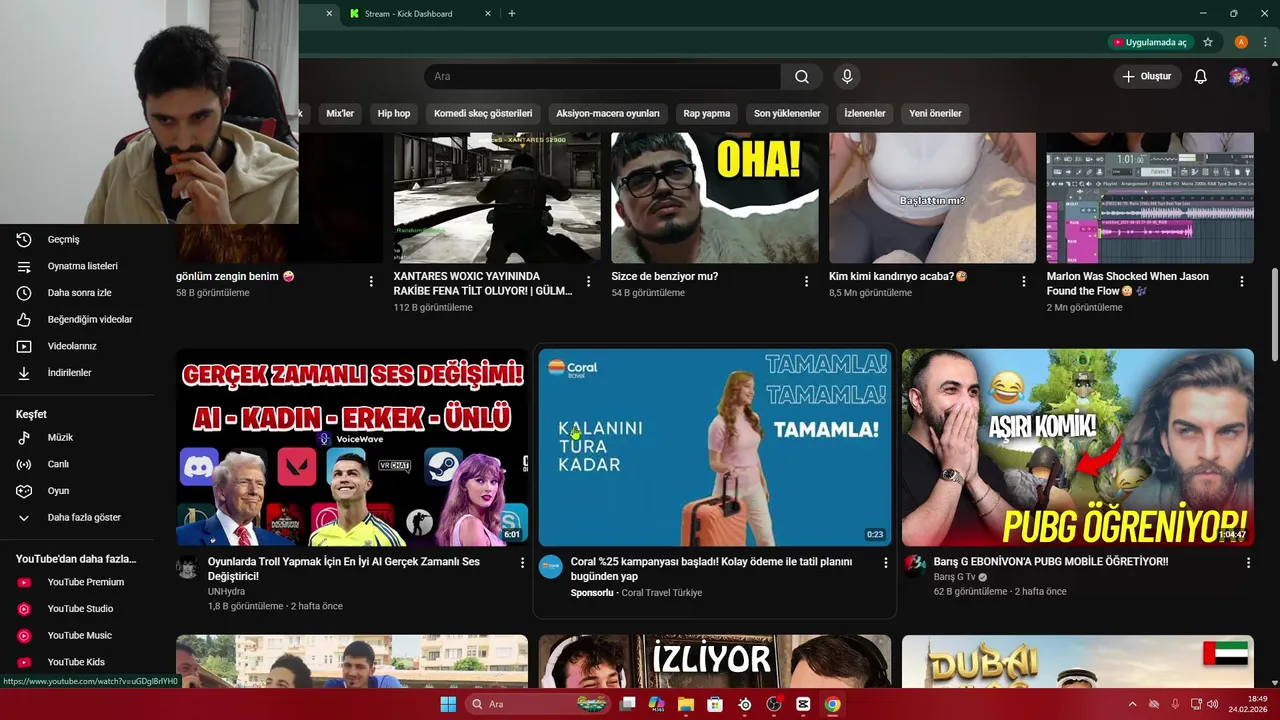Open XANTARES WOXIC short thumbnail

[x=497, y=198]
